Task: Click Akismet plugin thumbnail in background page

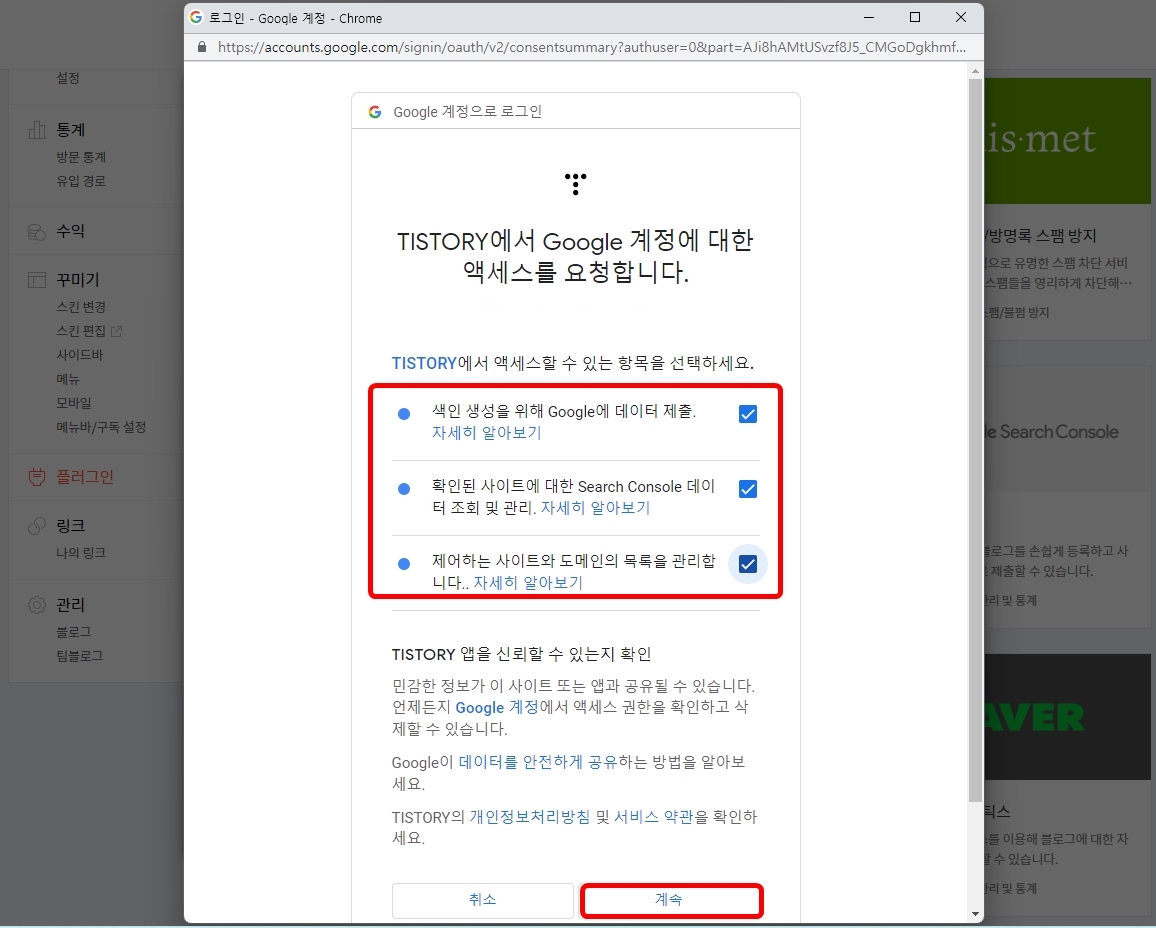Action: [1068, 141]
